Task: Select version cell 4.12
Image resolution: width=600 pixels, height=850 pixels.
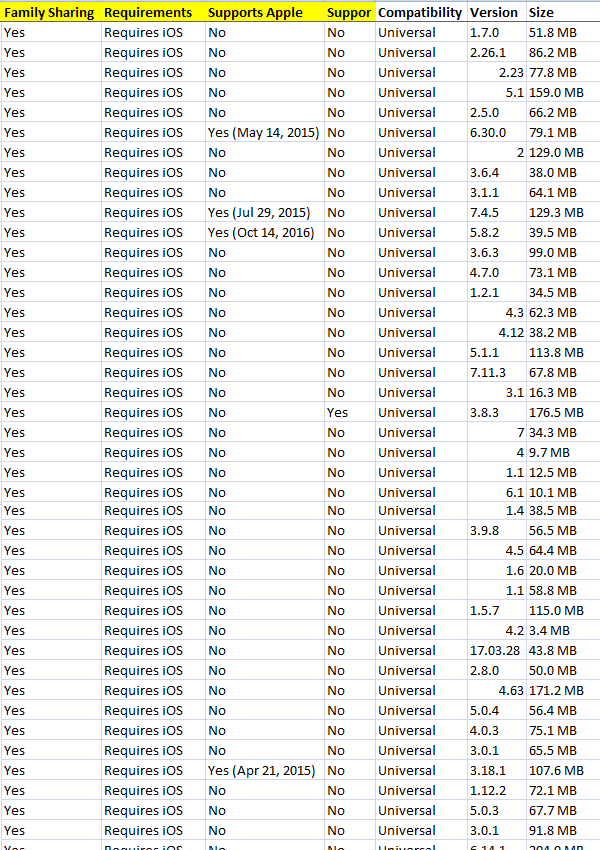Action: [496, 332]
